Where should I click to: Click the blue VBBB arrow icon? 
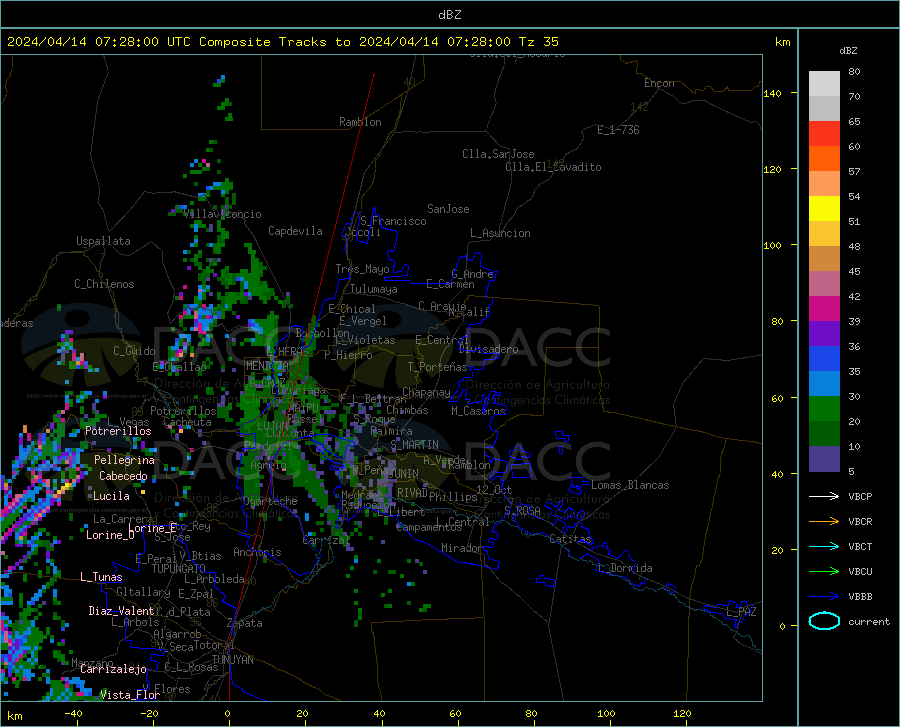tap(824, 597)
